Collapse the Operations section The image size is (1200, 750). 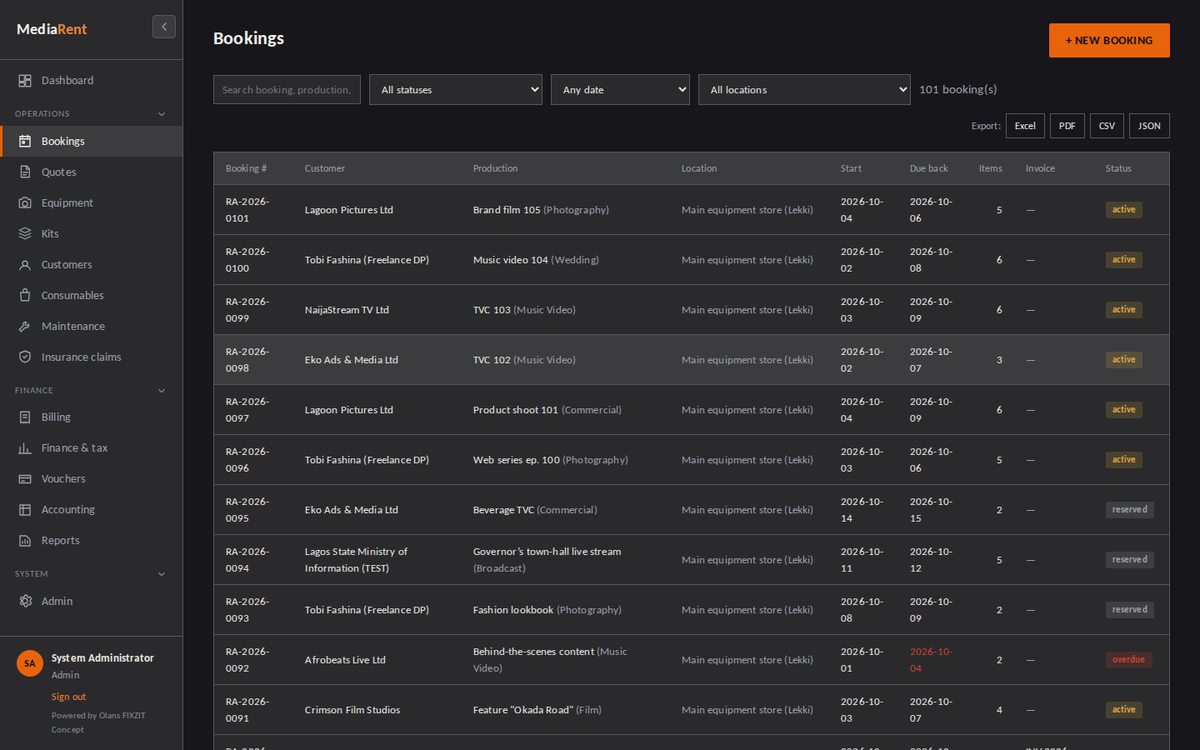91,114
